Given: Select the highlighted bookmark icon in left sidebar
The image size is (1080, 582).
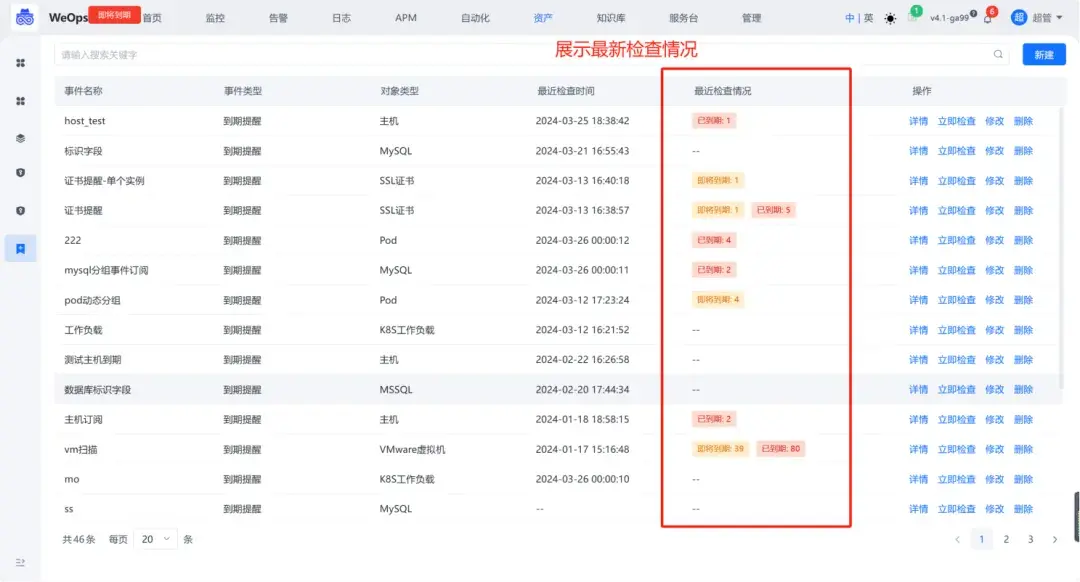Looking at the screenshot, I should (21, 250).
